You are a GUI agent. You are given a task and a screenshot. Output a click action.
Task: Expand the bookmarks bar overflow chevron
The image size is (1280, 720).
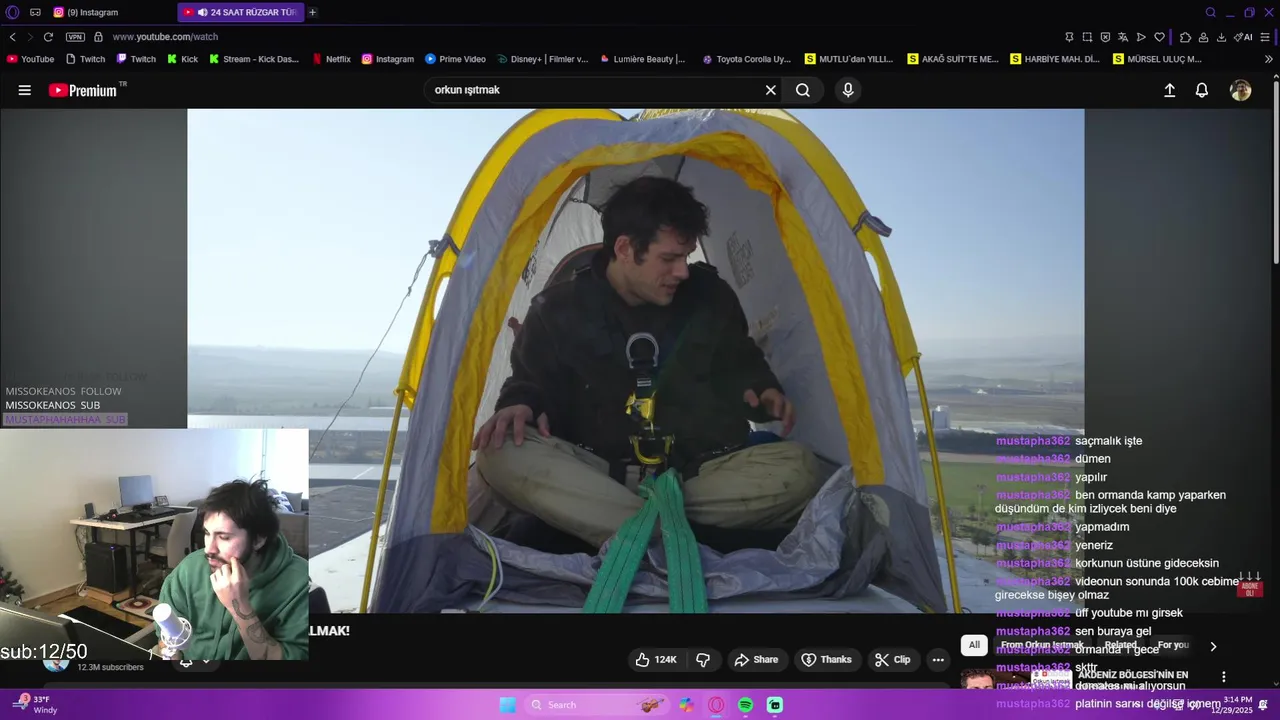[x=1269, y=59]
